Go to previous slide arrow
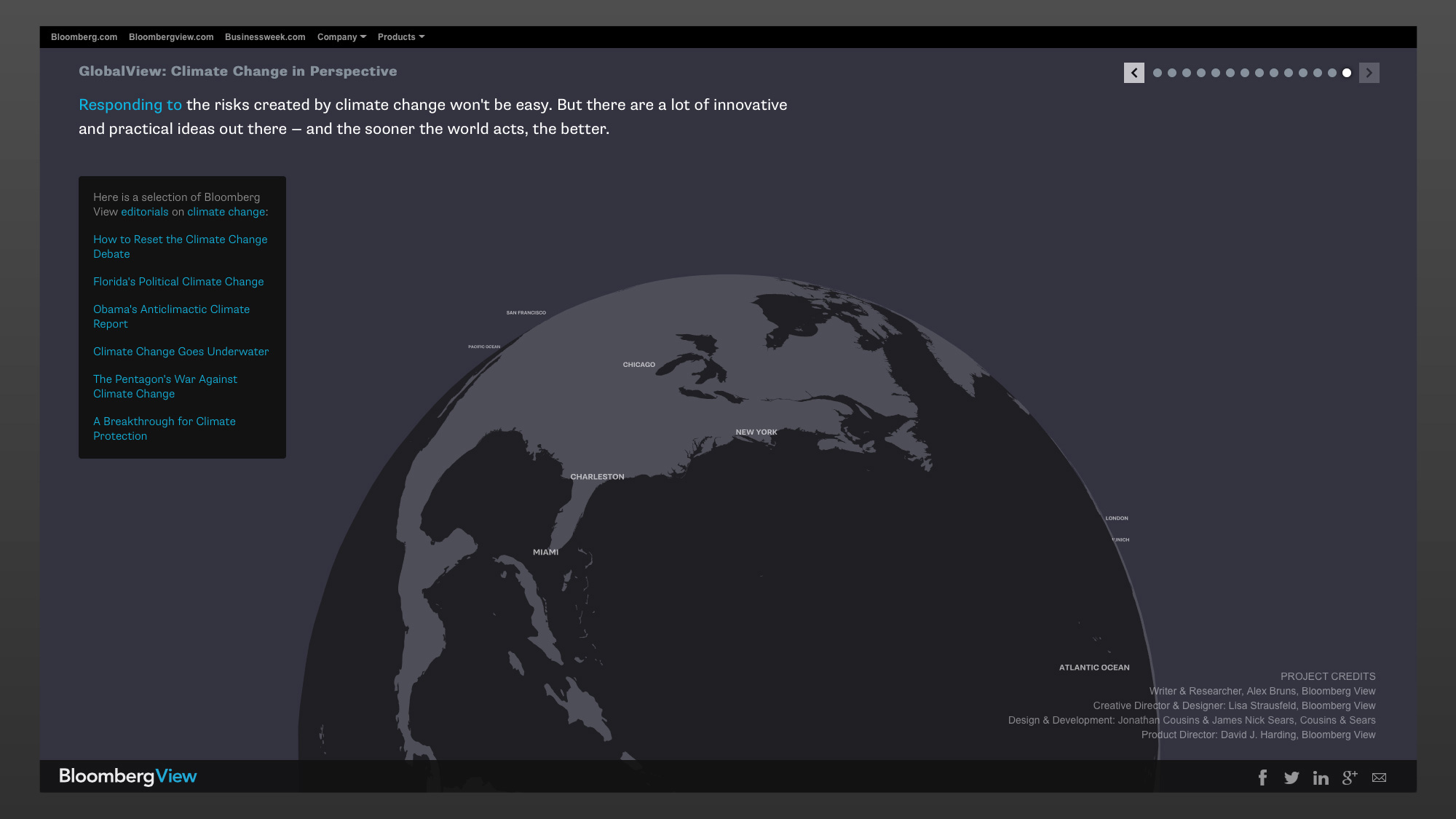Image resolution: width=1456 pixels, height=819 pixels. point(1133,73)
